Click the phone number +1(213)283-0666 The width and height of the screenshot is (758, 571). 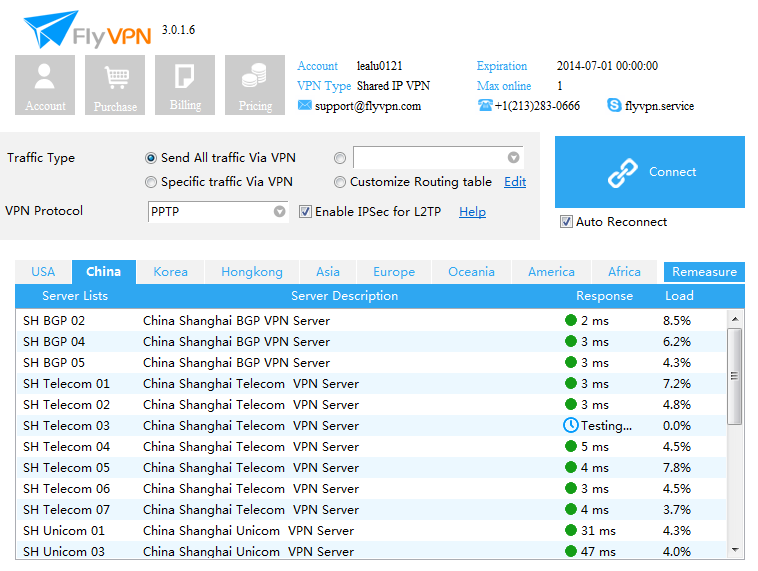click(x=537, y=106)
